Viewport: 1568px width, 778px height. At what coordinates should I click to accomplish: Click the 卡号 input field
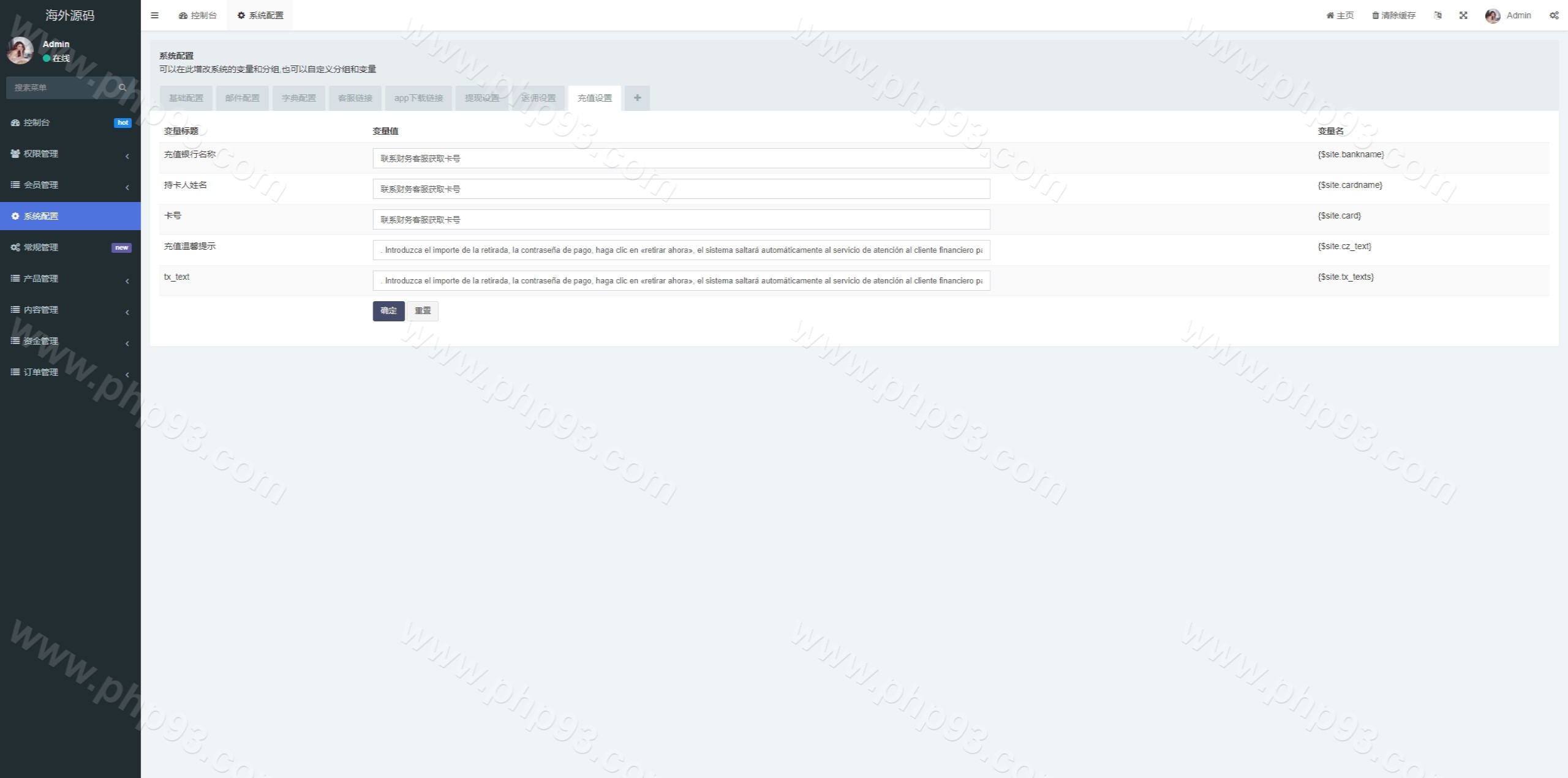click(x=680, y=220)
